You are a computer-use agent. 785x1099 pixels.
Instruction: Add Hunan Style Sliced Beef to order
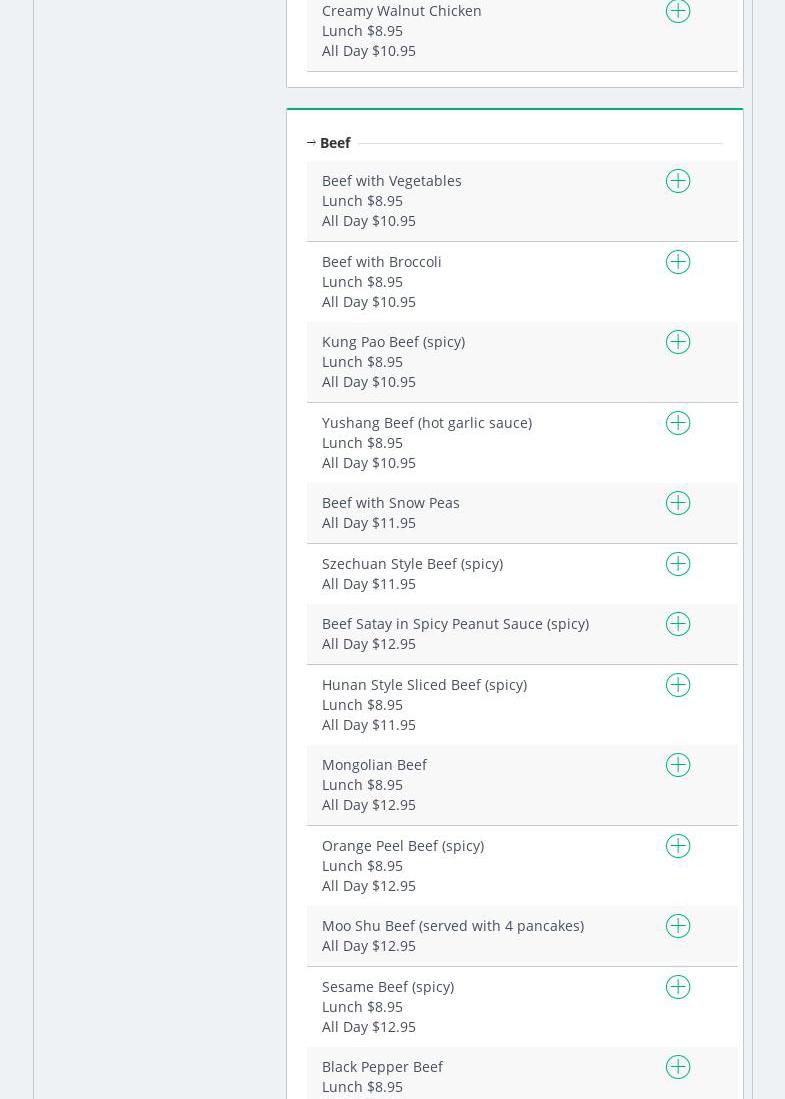click(678, 685)
